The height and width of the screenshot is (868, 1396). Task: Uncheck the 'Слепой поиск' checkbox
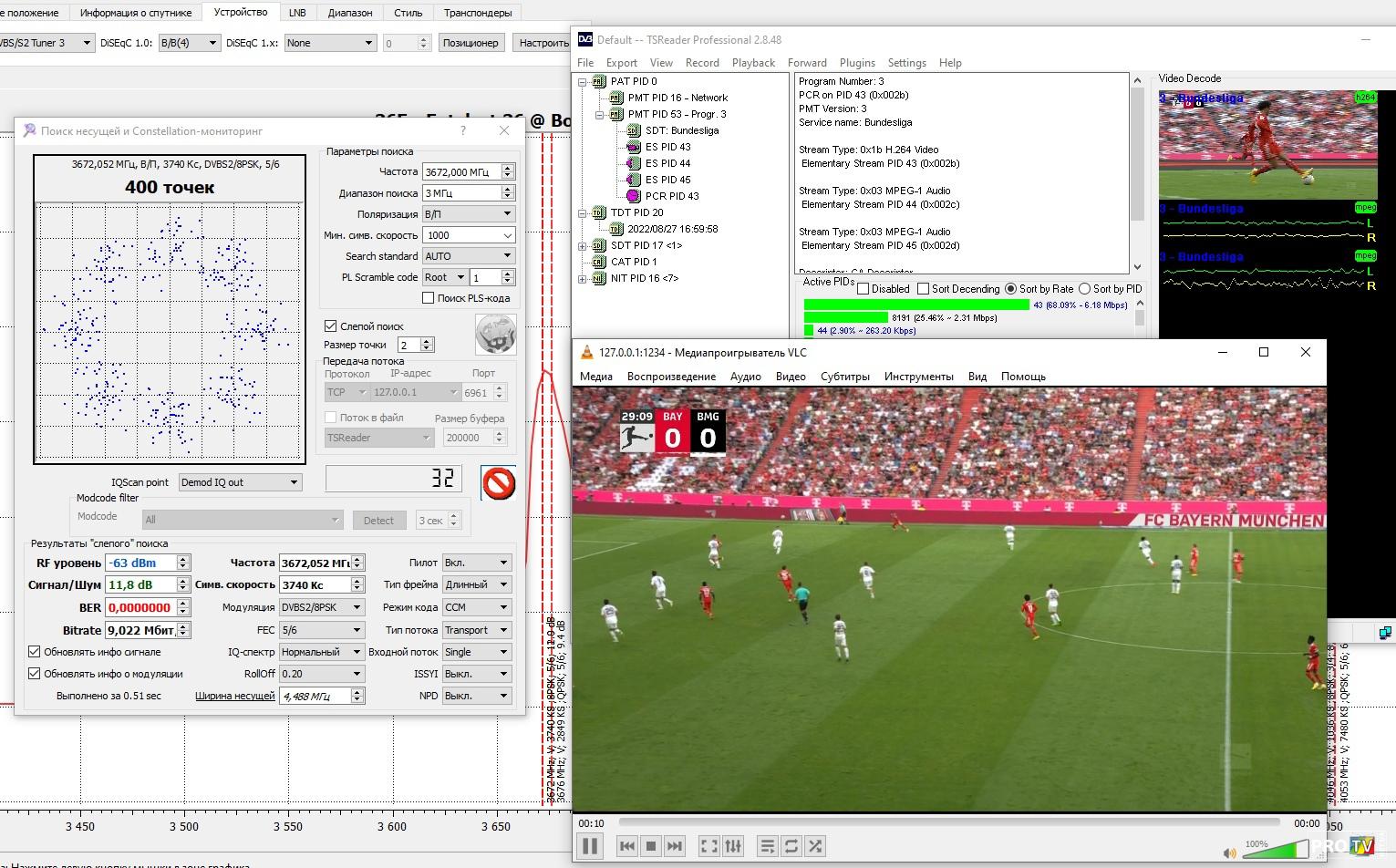331,325
